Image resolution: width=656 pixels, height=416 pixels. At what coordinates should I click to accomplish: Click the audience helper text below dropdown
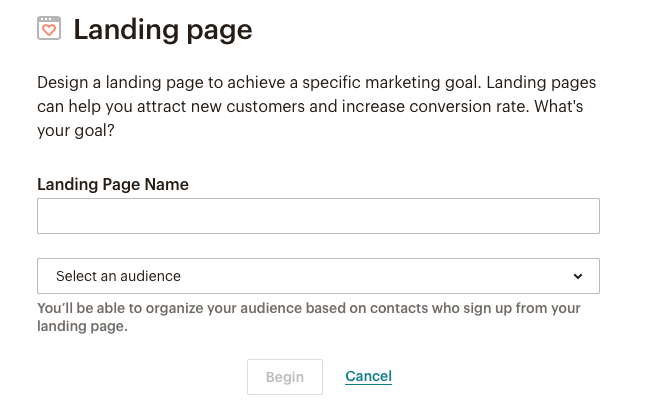[x=309, y=317]
